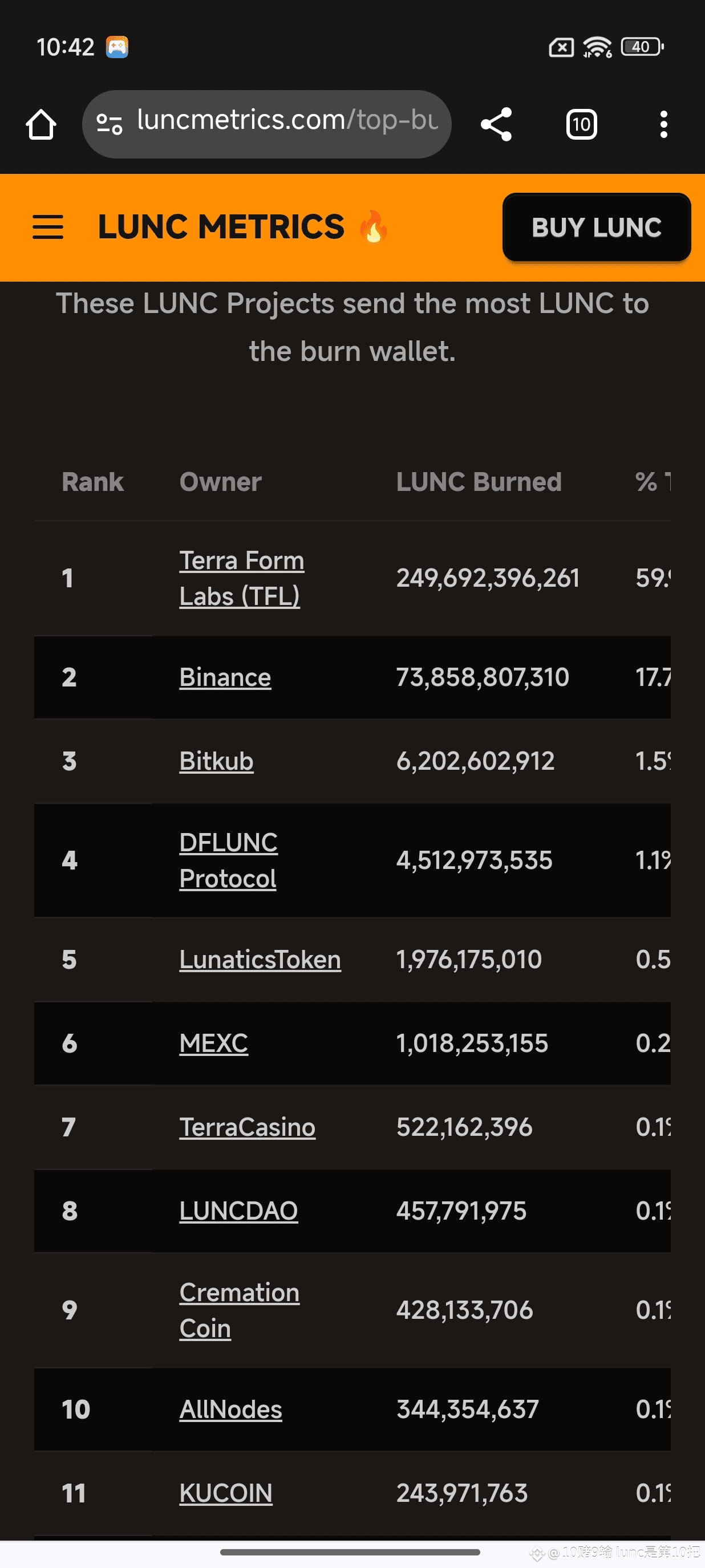
Task: Tap the luncmetrics.com address bar
Action: pos(267,124)
